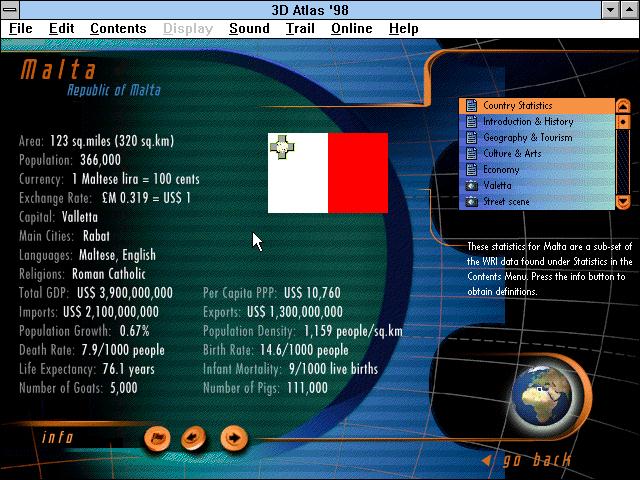Viewport: 640px width, 480px height.
Task: Click the info button
Action: point(57,438)
